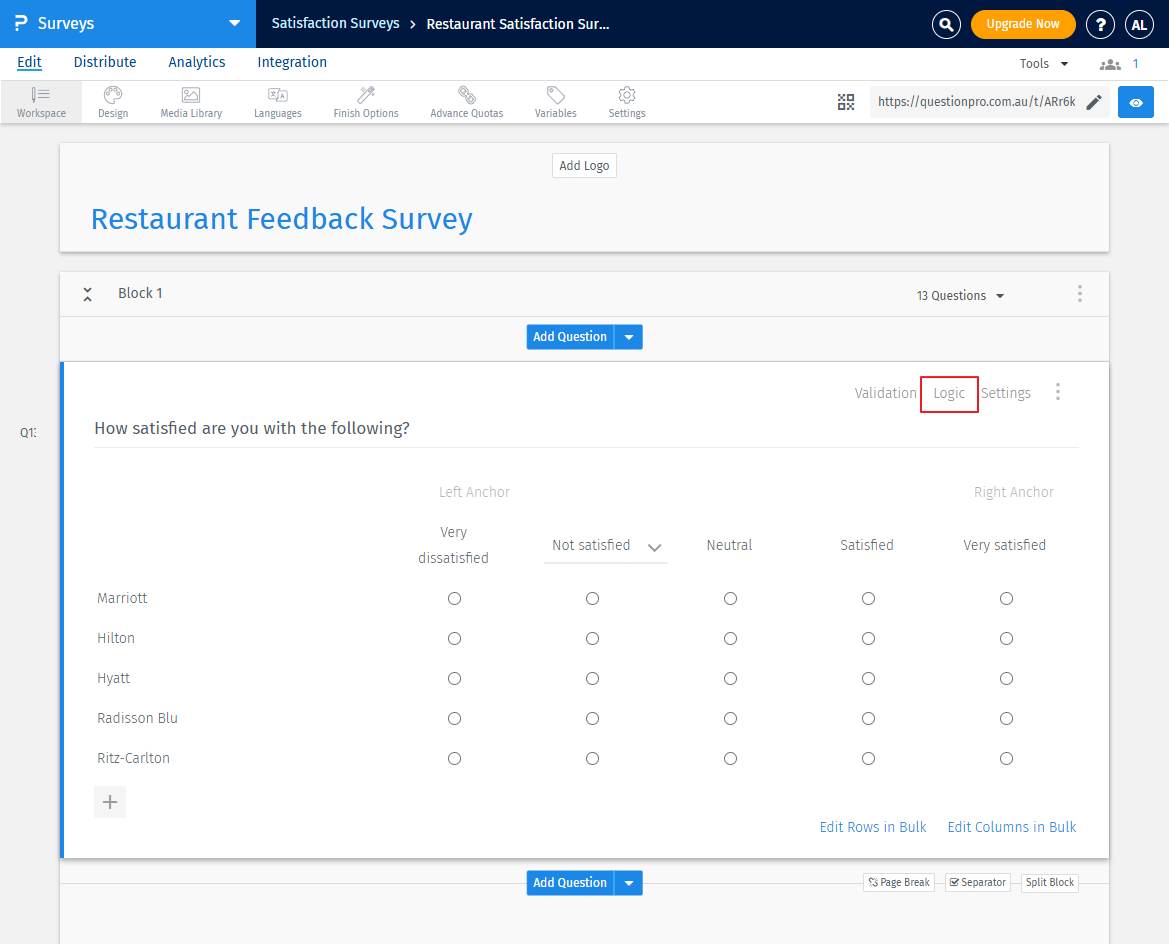Click the Add Question button
Screen dimensions: 1169x944
pyautogui.click(x=570, y=337)
